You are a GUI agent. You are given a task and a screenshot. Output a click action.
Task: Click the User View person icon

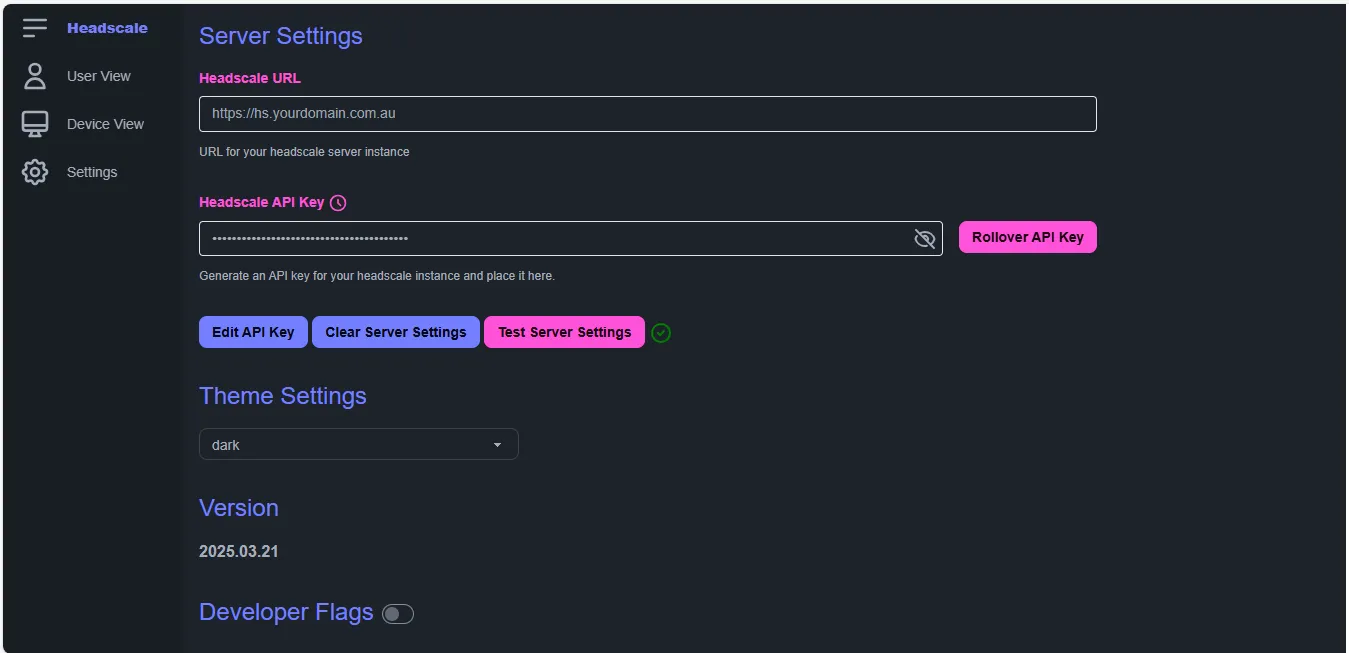[x=35, y=76]
